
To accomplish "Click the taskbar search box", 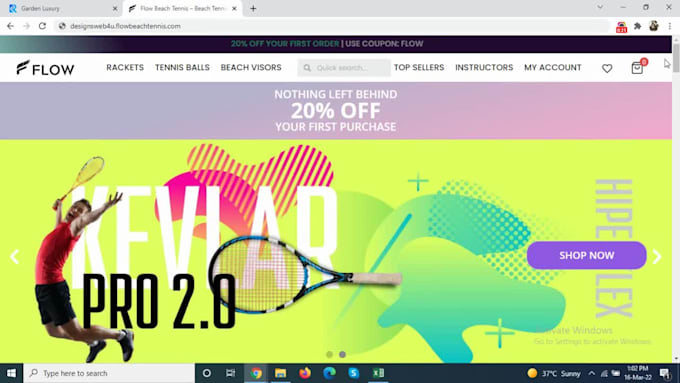I will coord(109,373).
